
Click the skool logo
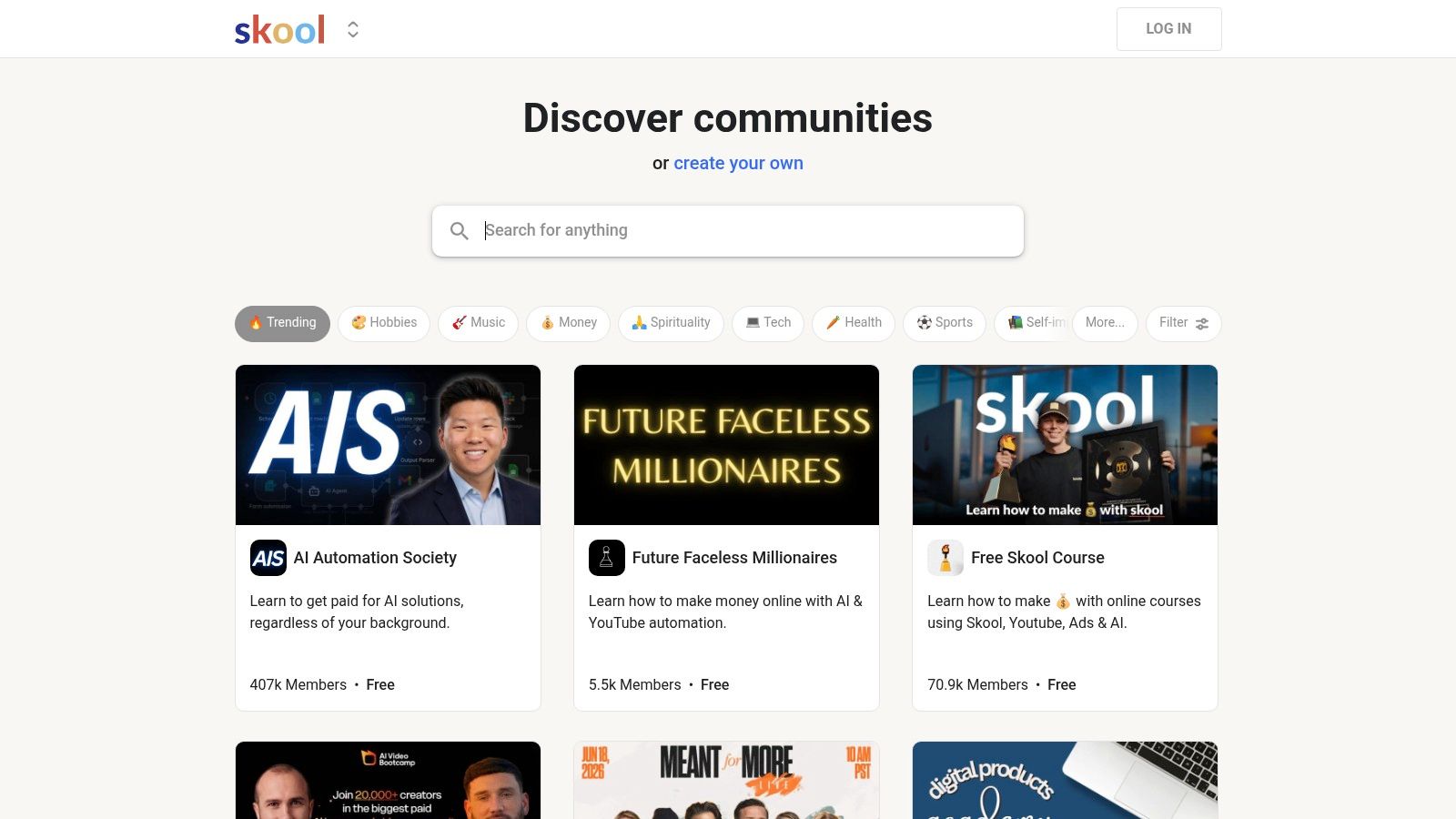[x=279, y=29]
